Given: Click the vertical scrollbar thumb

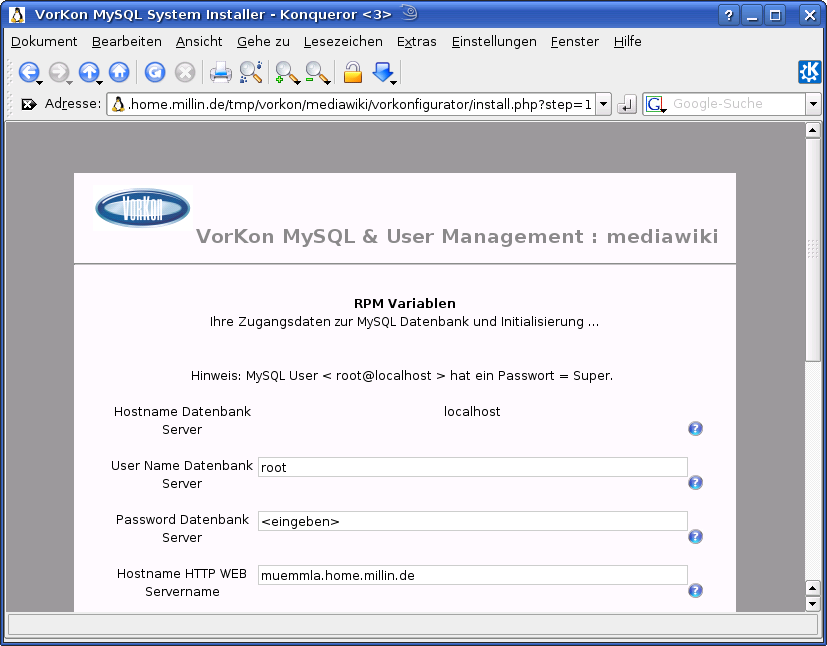Looking at the screenshot, I should (x=812, y=249).
